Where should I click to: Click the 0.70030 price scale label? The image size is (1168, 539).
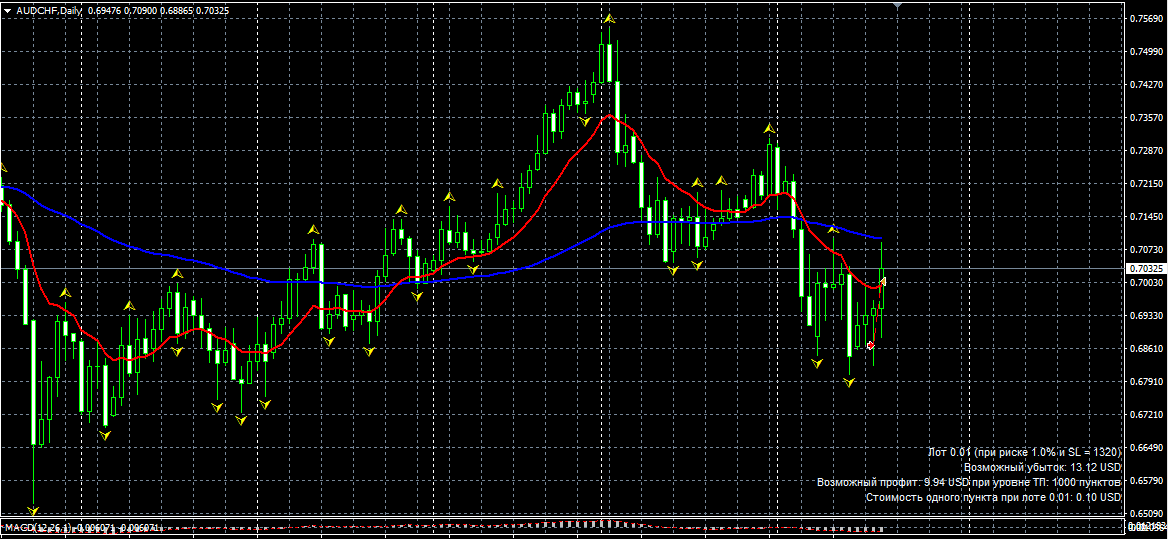click(x=1147, y=283)
